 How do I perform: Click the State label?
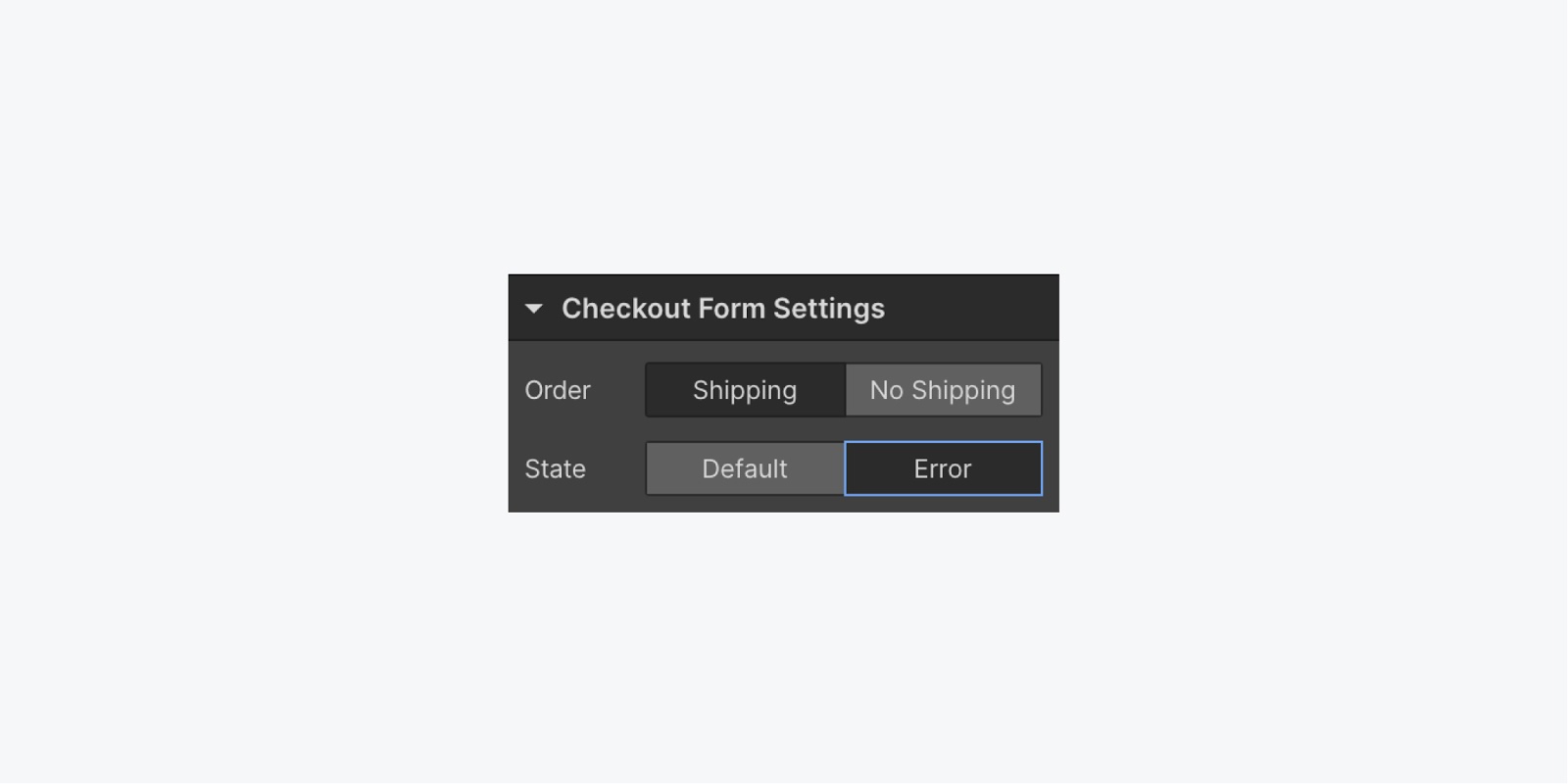click(555, 468)
